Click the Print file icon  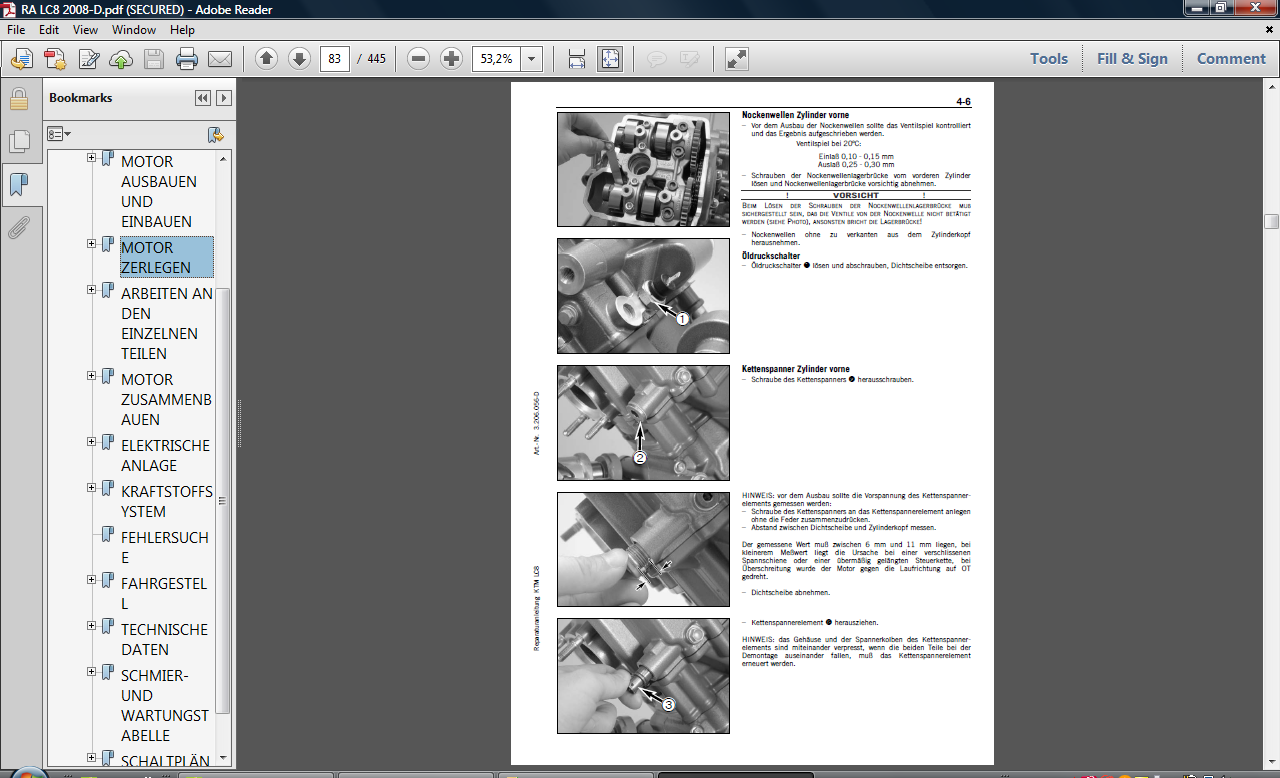click(x=186, y=59)
